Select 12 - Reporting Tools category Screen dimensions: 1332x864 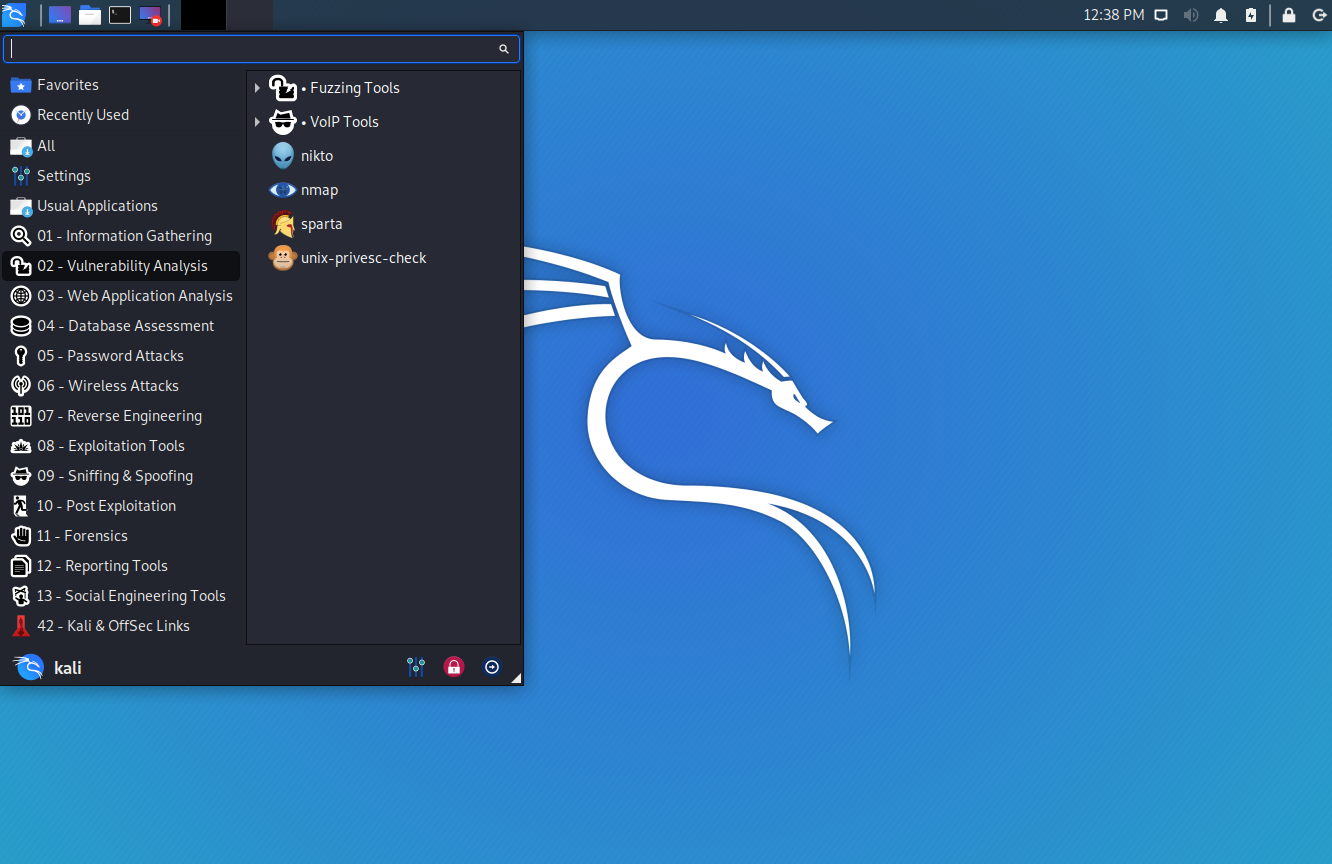tap(121, 565)
